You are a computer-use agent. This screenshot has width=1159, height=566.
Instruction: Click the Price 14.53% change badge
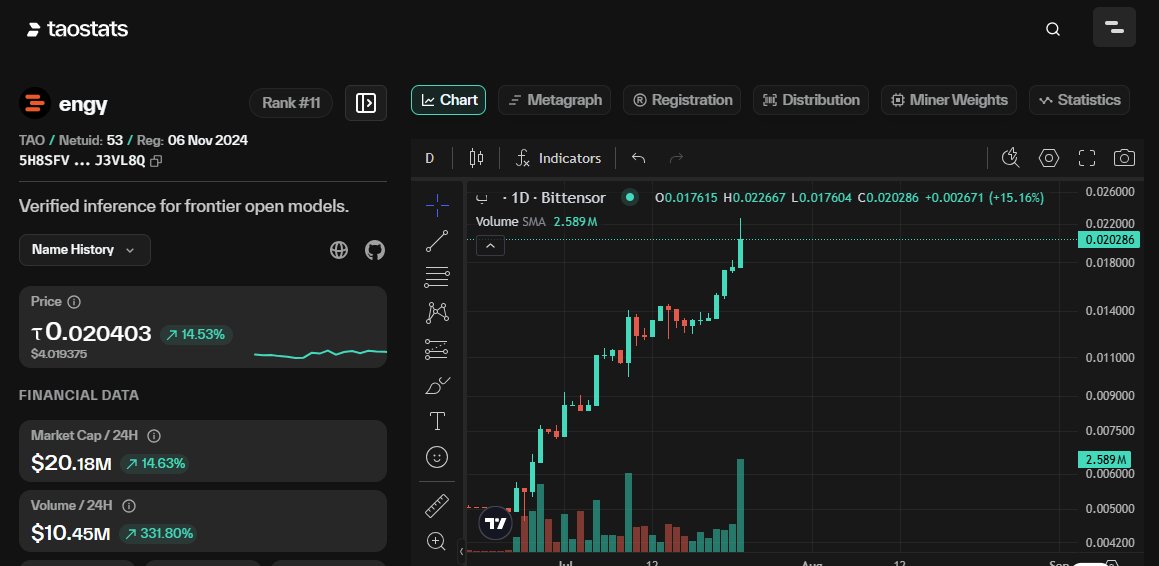coord(196,335)
